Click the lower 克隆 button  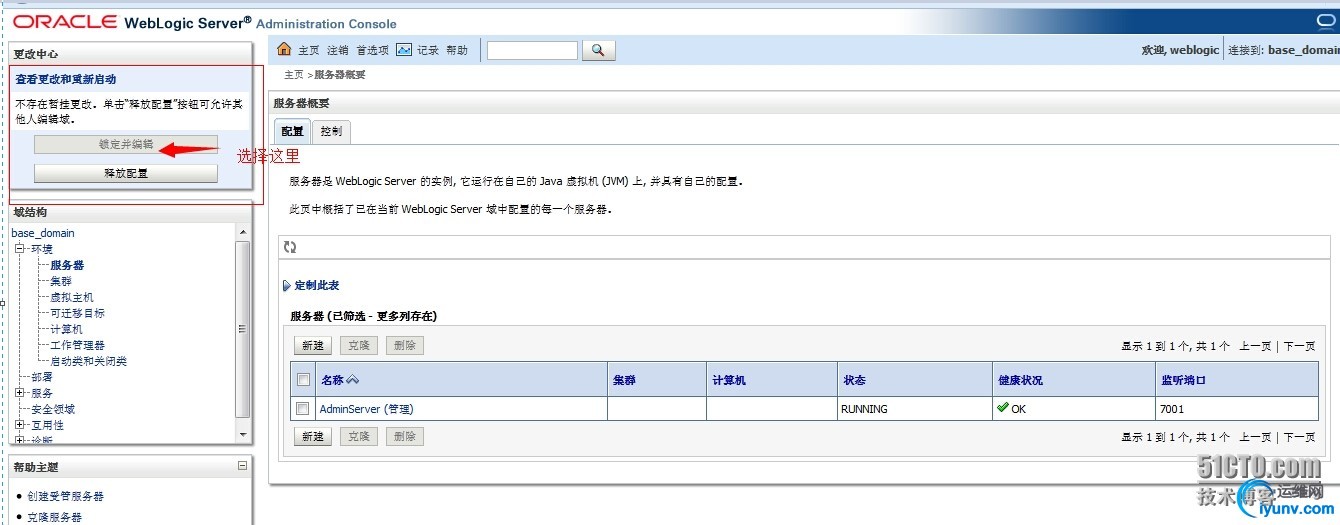pyautogui.click(x=359, y=436)
